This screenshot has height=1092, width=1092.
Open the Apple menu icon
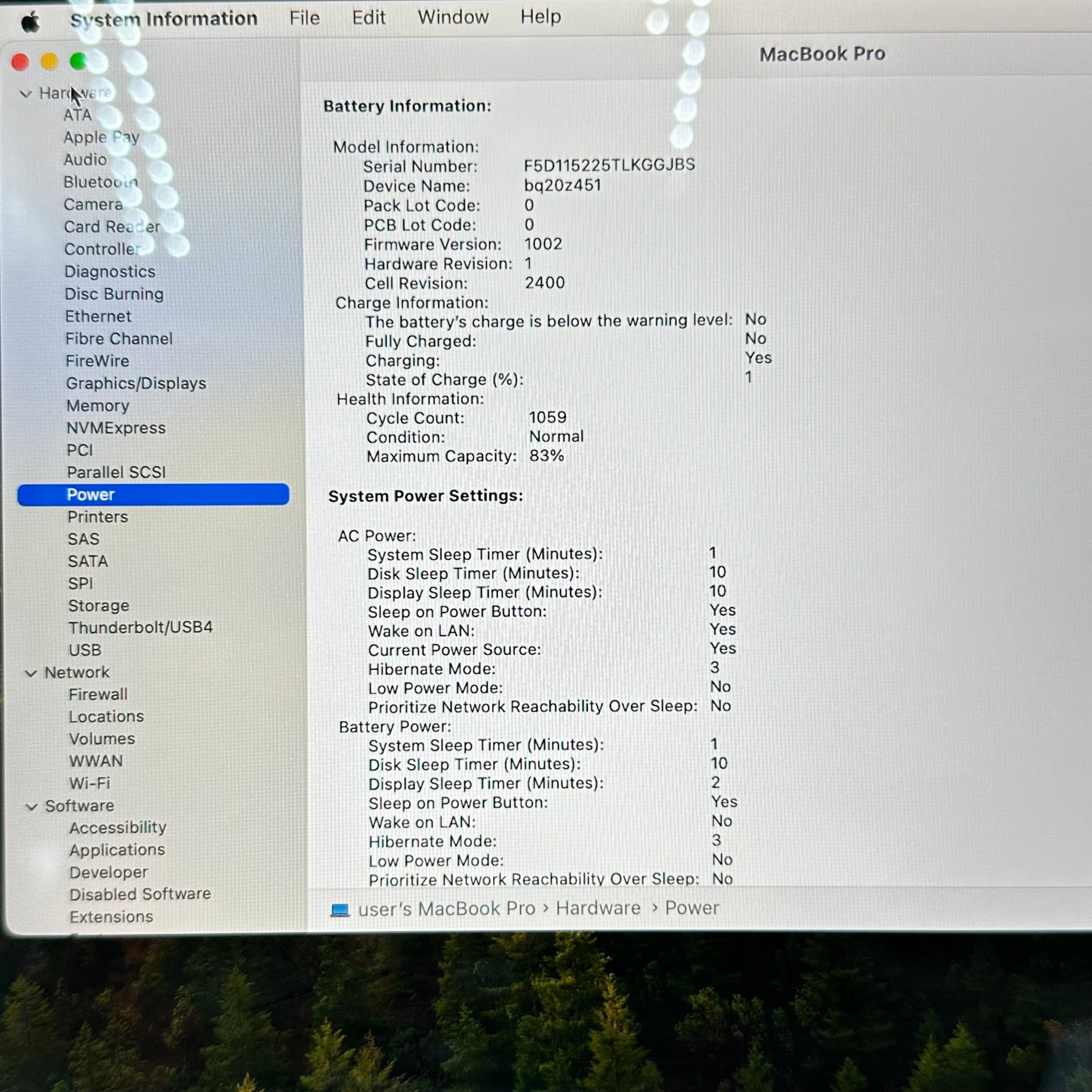[x=30, y=22]
